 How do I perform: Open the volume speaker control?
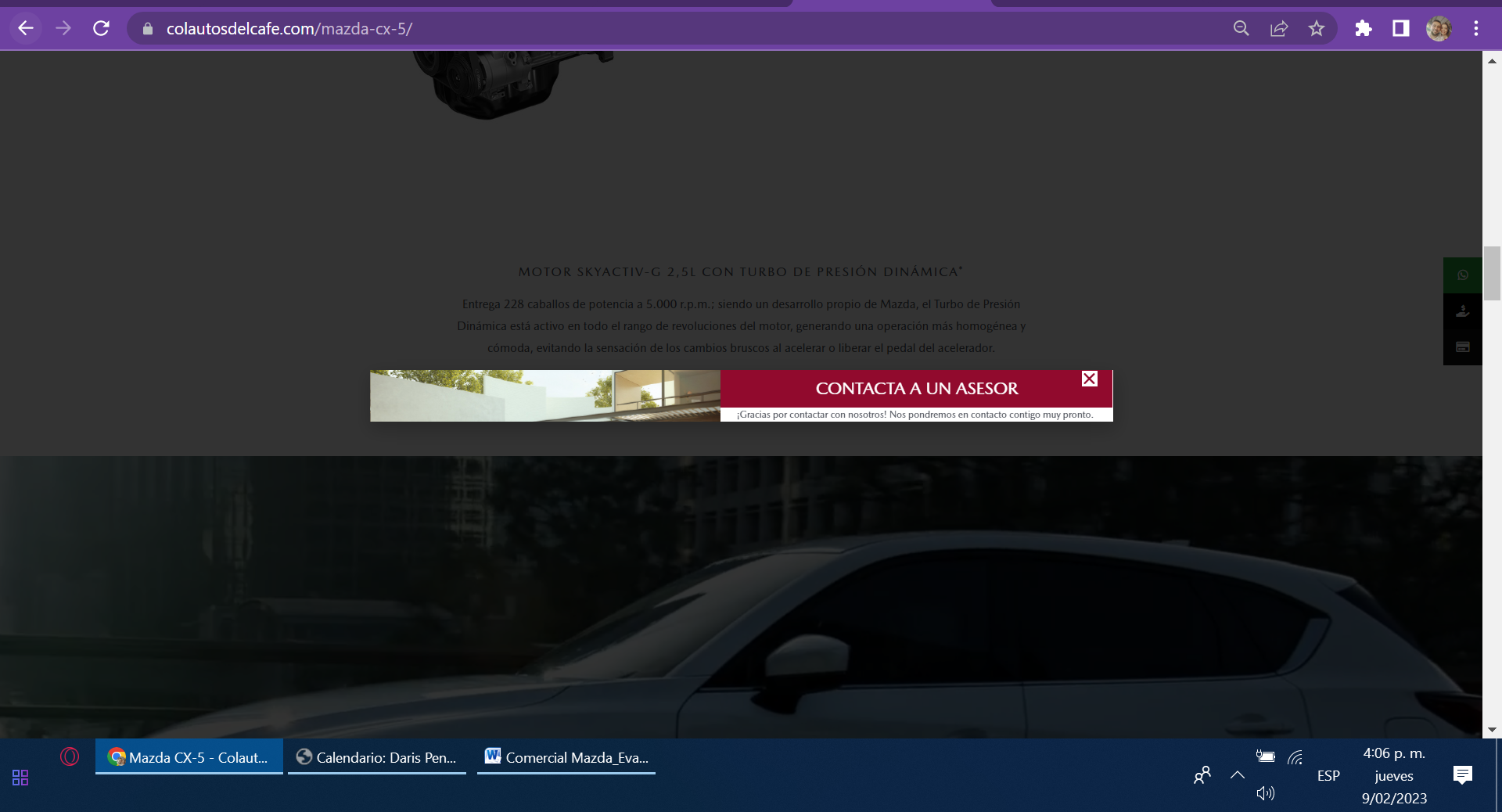tap(1266, 793)
